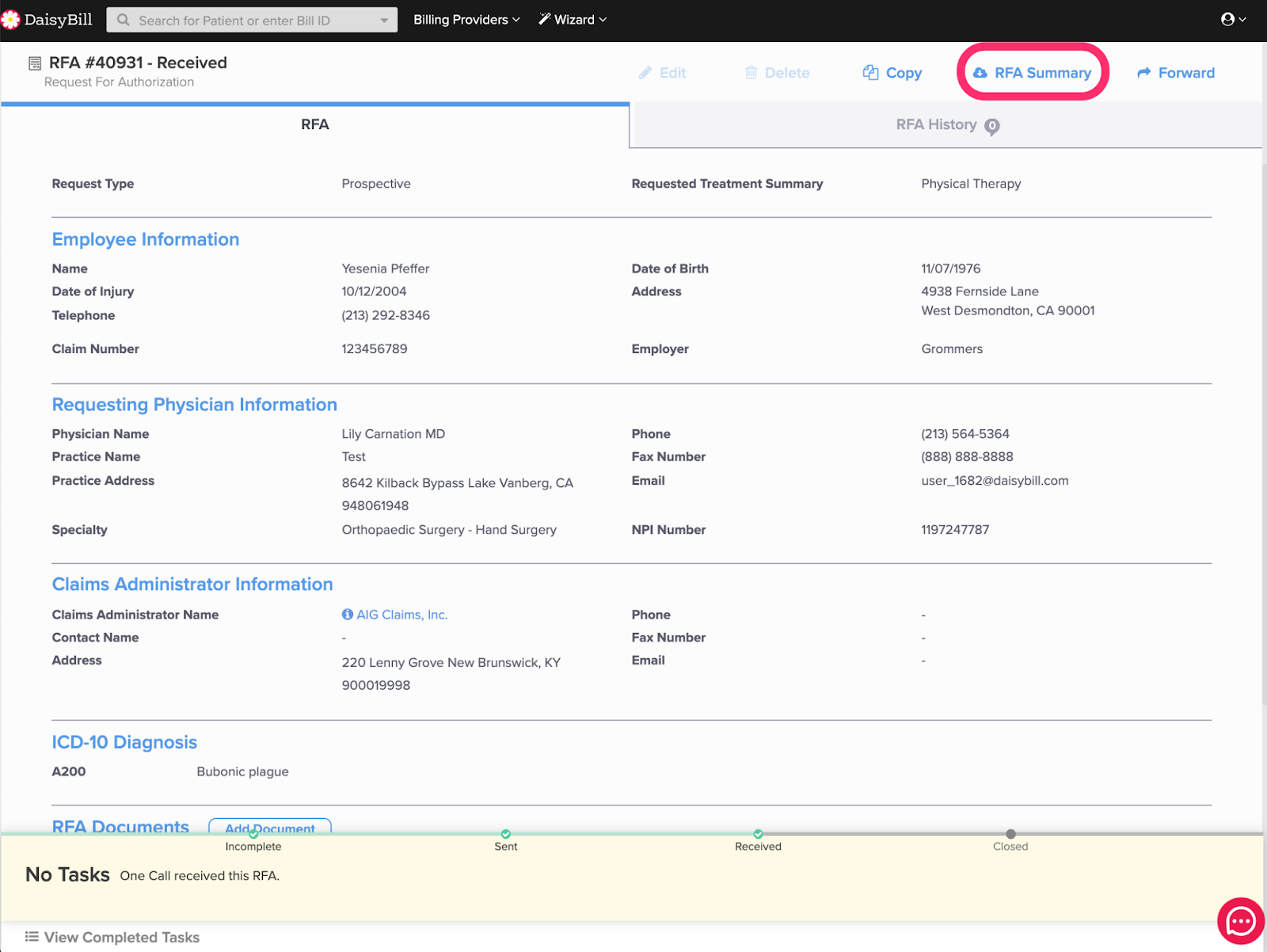Click the Delete button

778,73
